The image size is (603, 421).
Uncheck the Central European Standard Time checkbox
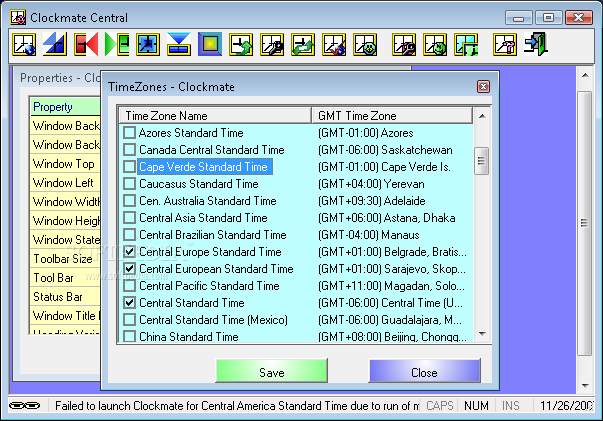[130, 268]
